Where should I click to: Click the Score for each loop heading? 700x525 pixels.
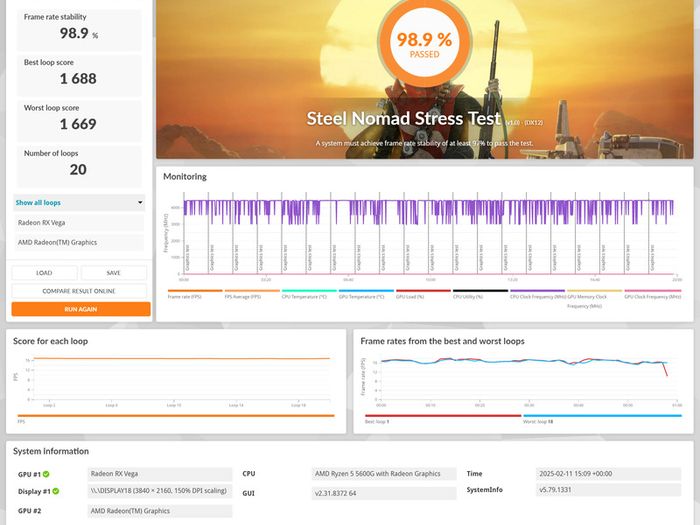pyautogui.click(x=50, y=341)
